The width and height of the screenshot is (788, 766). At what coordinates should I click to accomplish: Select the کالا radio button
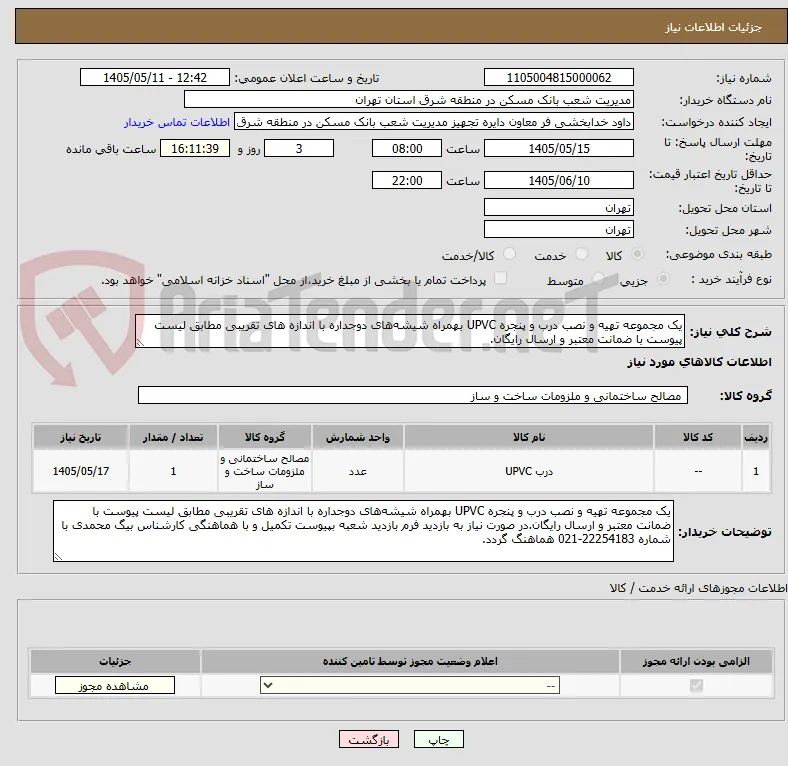[637, 254]
